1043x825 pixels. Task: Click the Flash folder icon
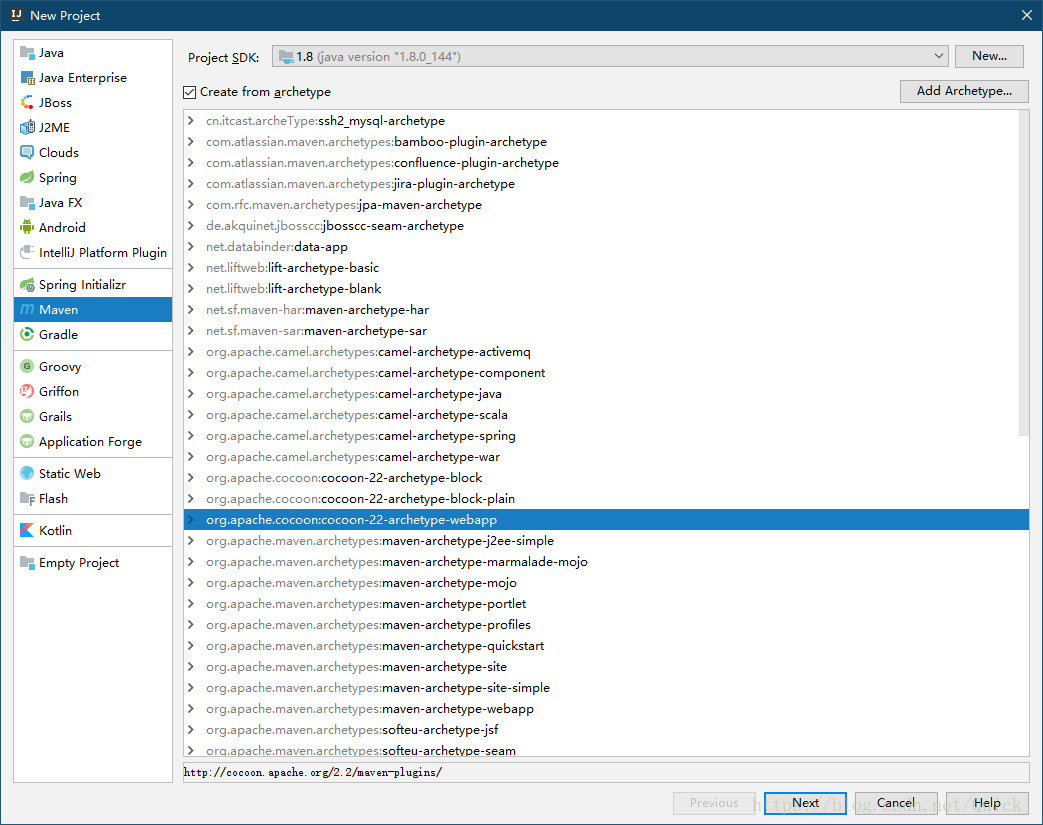coord(27,498)
